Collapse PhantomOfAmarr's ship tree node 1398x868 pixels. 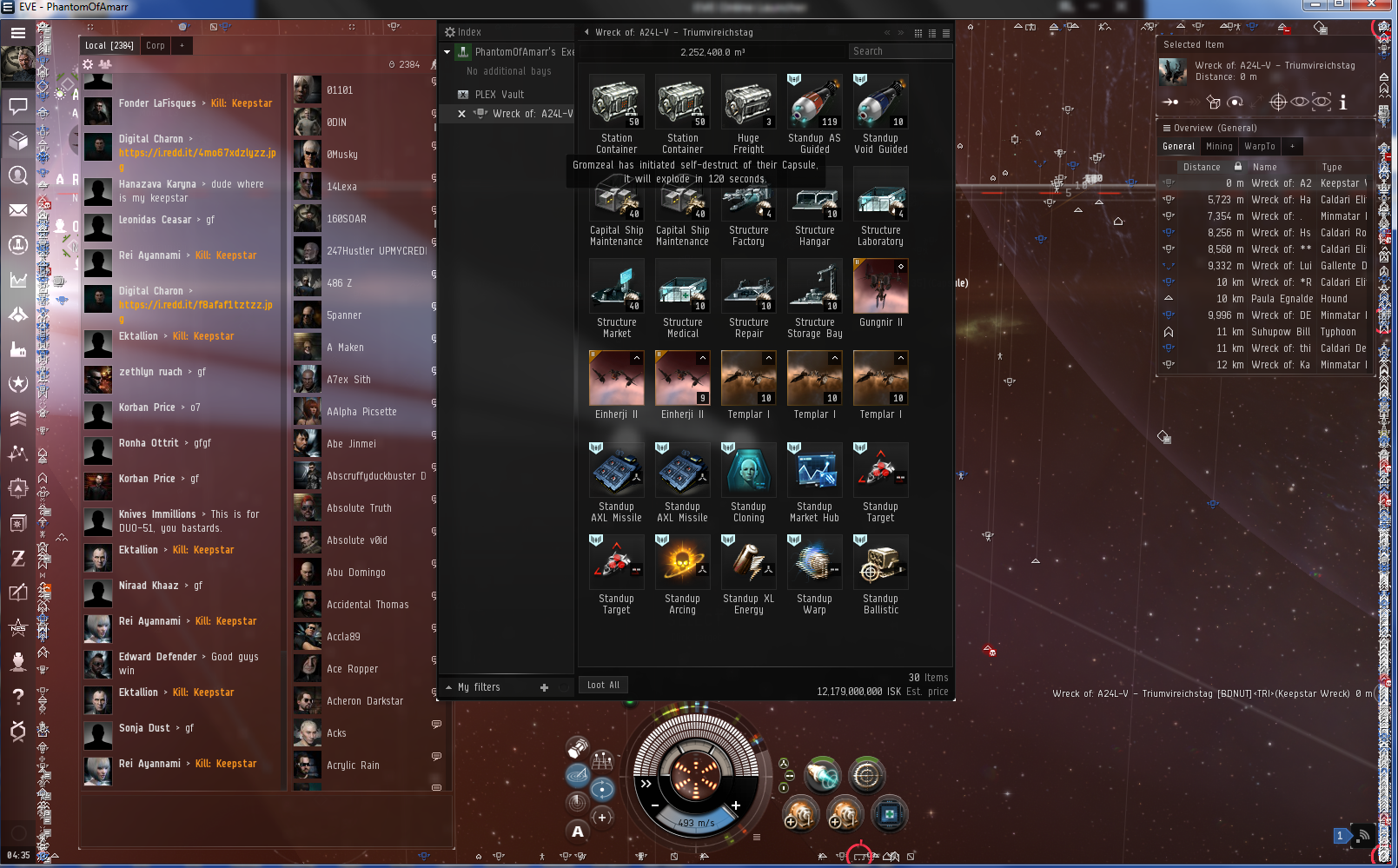tap(447, 52)
